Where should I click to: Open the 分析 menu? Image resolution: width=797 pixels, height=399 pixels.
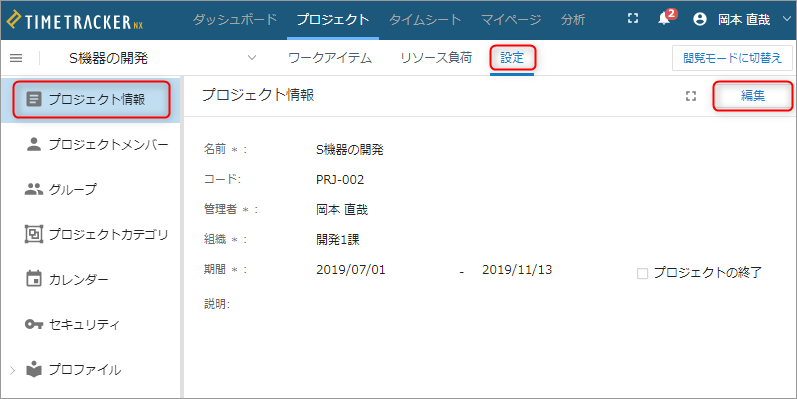573,19
